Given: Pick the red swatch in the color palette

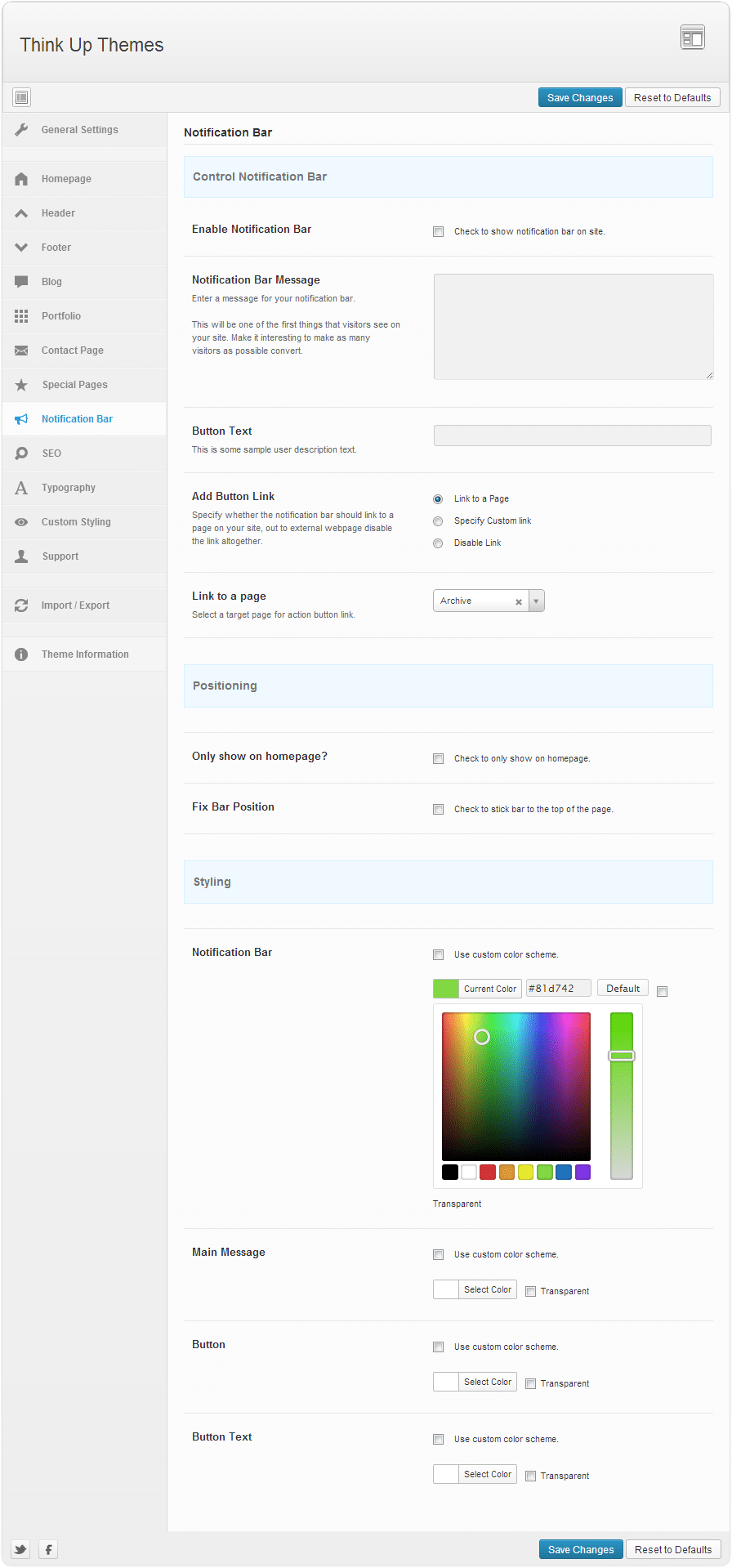Looking at the screenshot, I should click(x=488, y=1172).
